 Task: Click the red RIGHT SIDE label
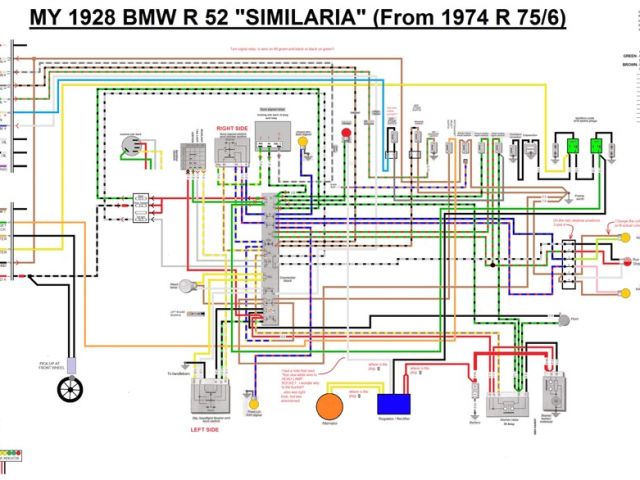pos(231,129)
